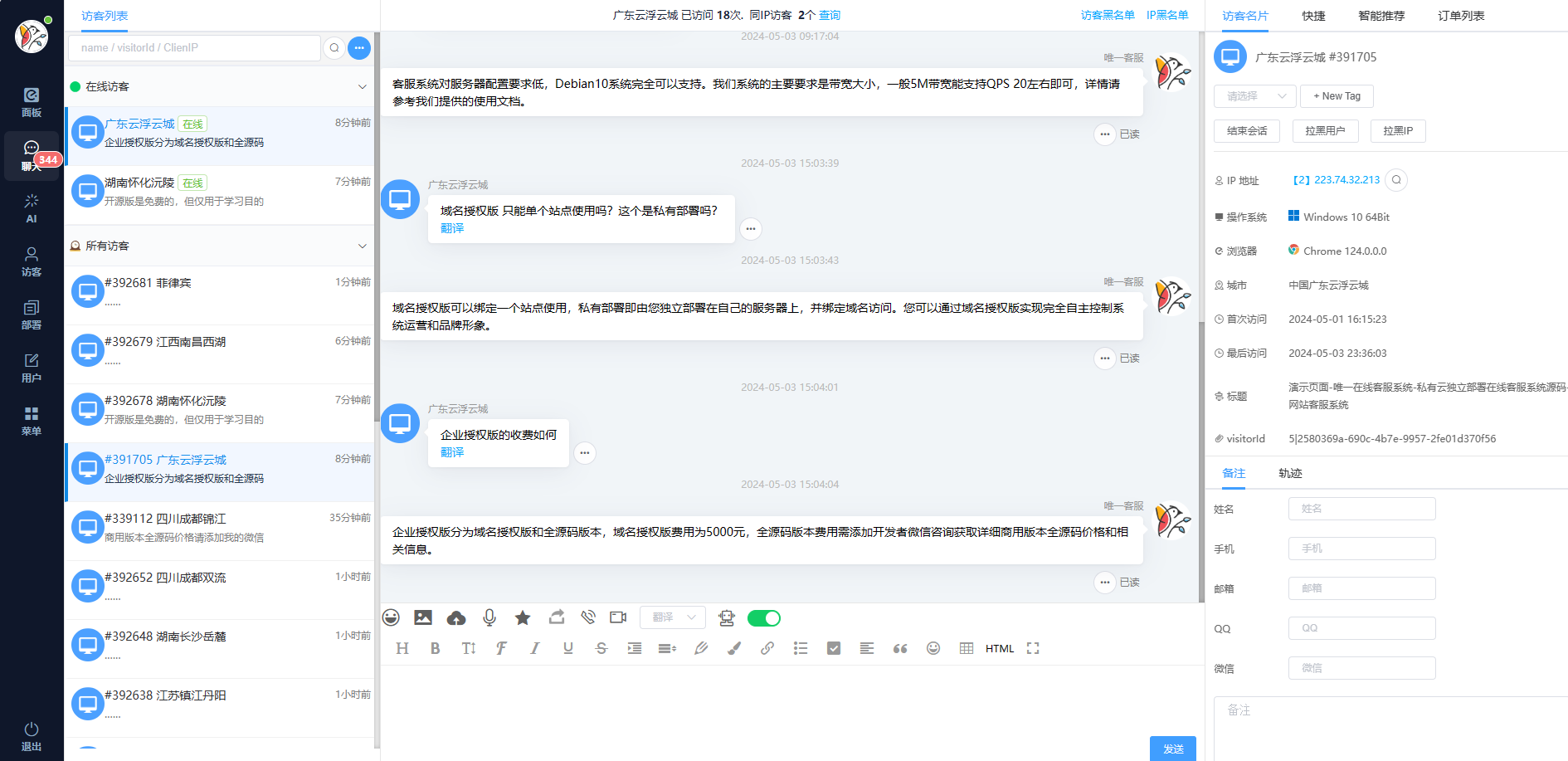The width and height of the screenshot is (1568, 761).
Task: Open the 翻译 language dropdown
Action: tap(673, 617)
